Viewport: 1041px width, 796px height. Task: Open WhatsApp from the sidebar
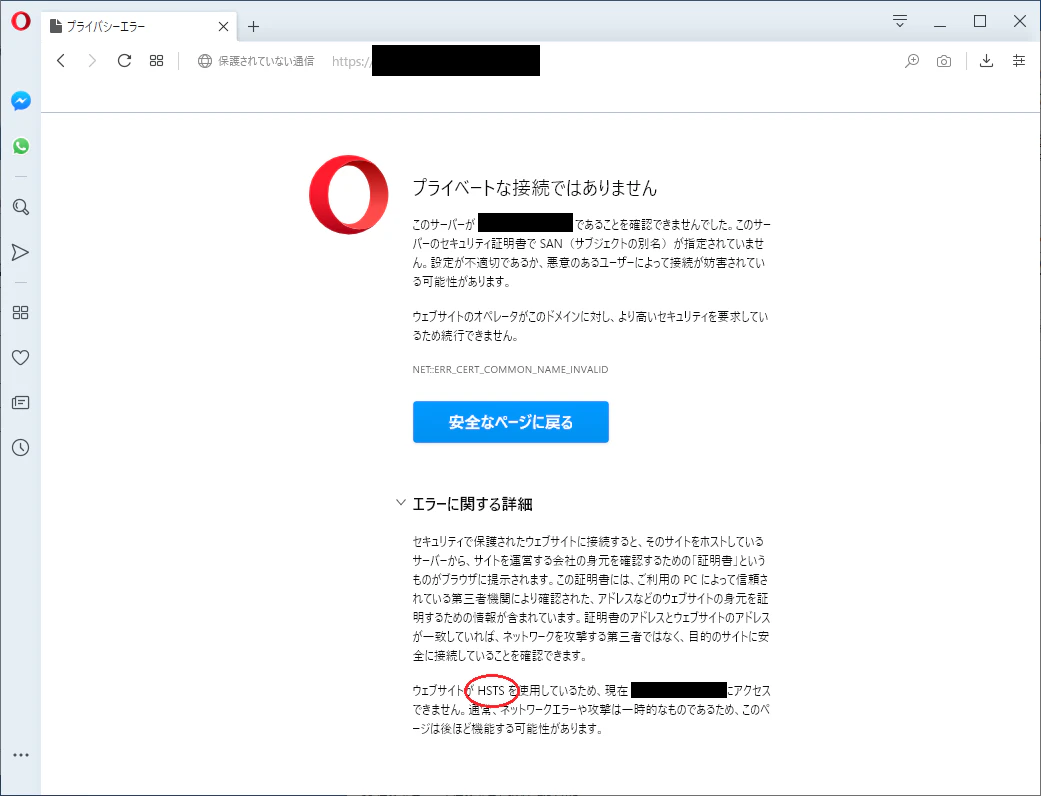[20, 146]
